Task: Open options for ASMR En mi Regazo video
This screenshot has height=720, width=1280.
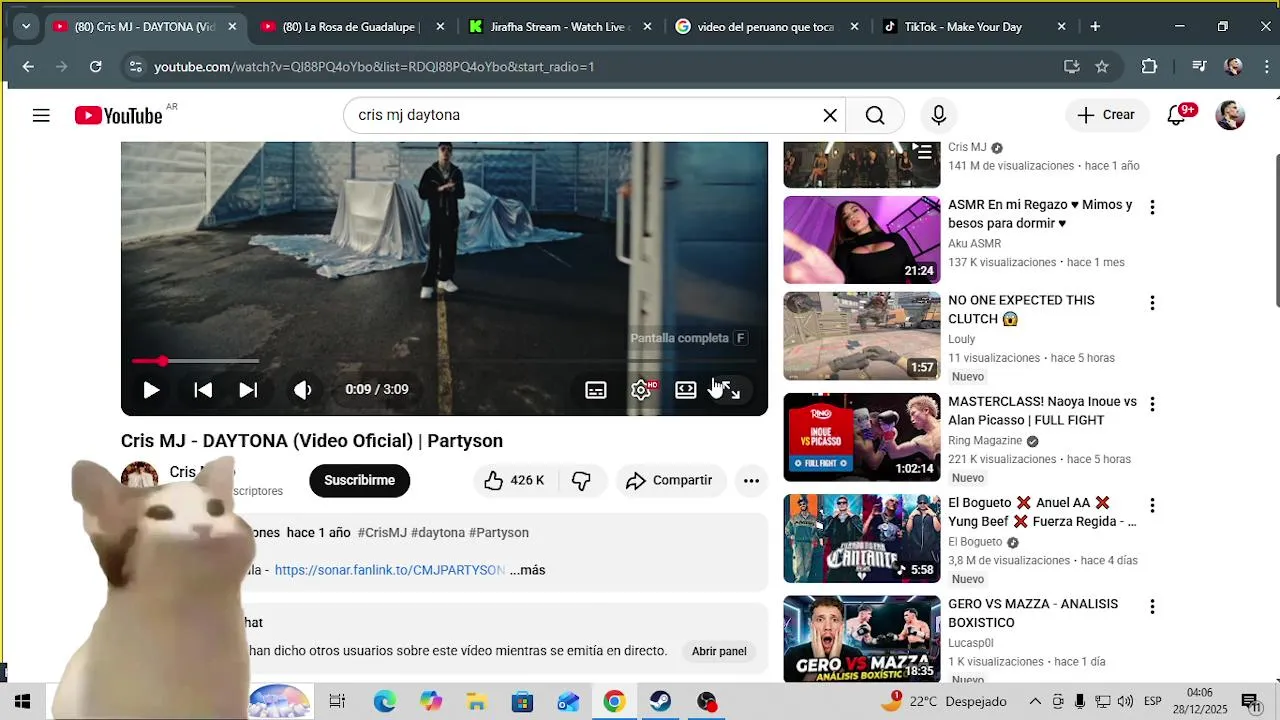Action: (1152, 207)
